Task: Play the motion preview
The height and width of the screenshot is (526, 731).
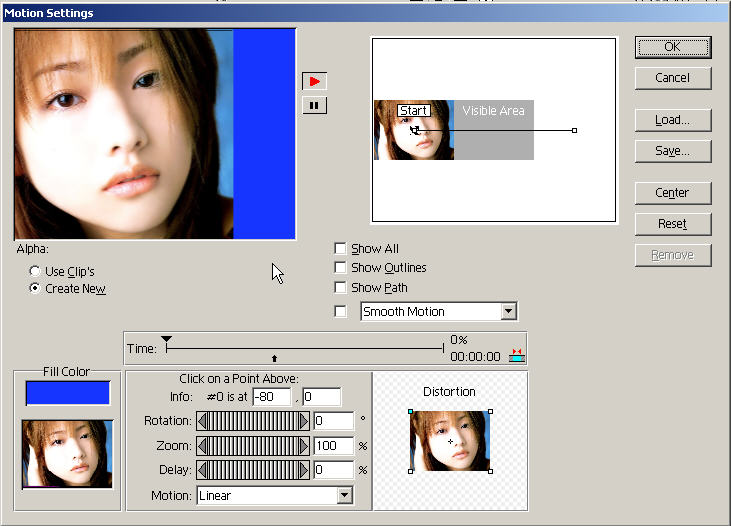Action: coord(315,82)
